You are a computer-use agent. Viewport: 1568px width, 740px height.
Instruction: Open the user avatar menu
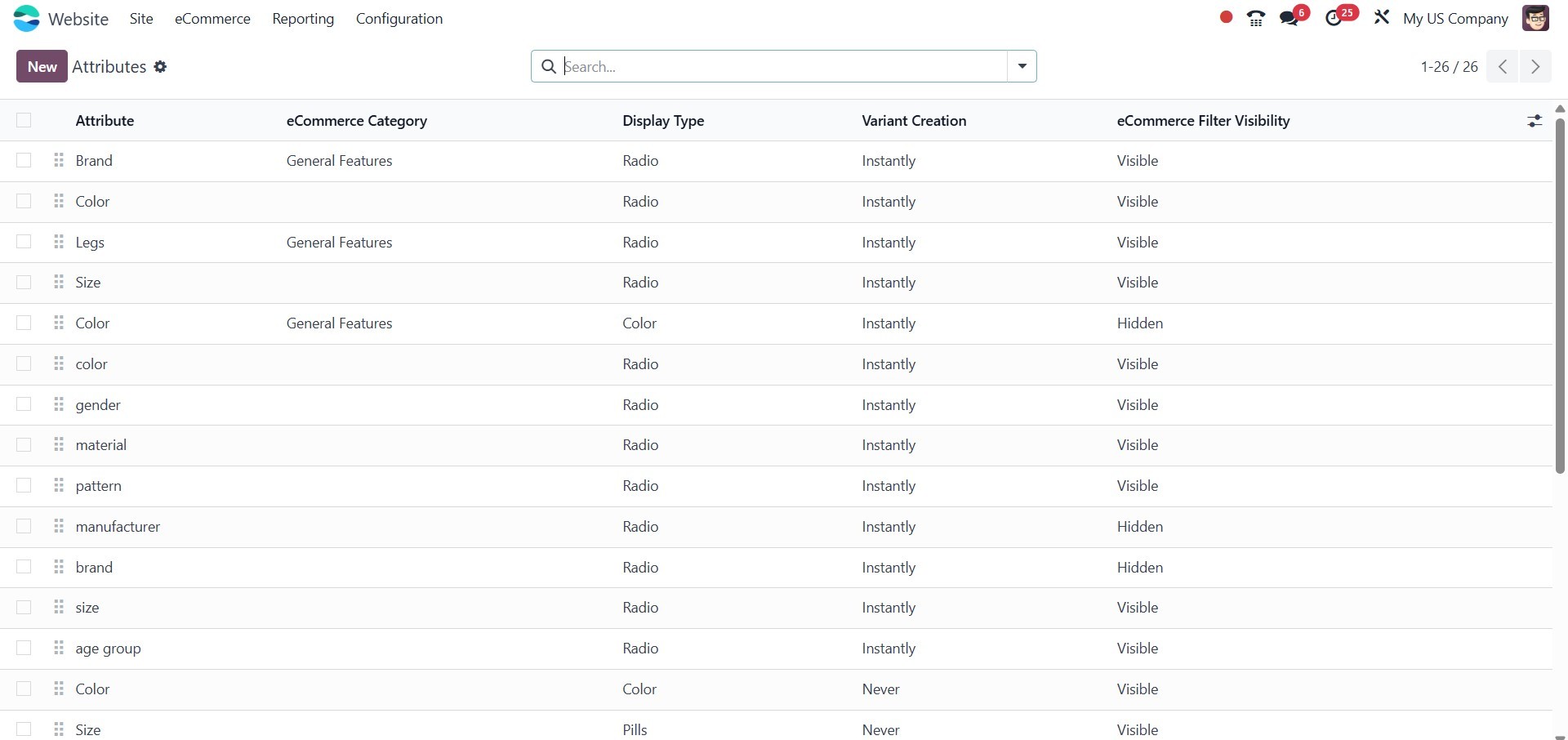pos(1535,18)
